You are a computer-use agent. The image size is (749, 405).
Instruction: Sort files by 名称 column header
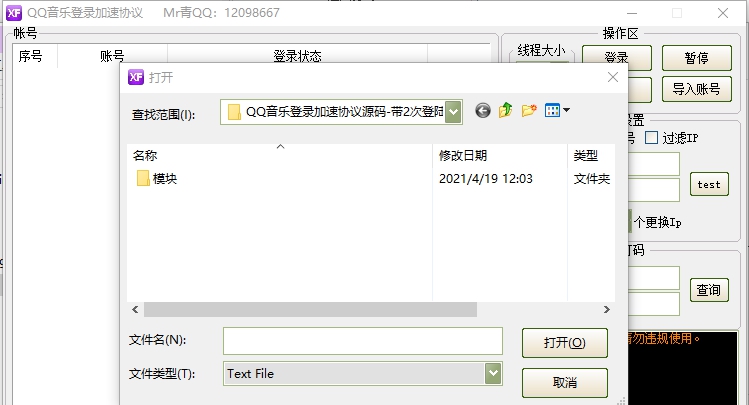pos(145,155)
